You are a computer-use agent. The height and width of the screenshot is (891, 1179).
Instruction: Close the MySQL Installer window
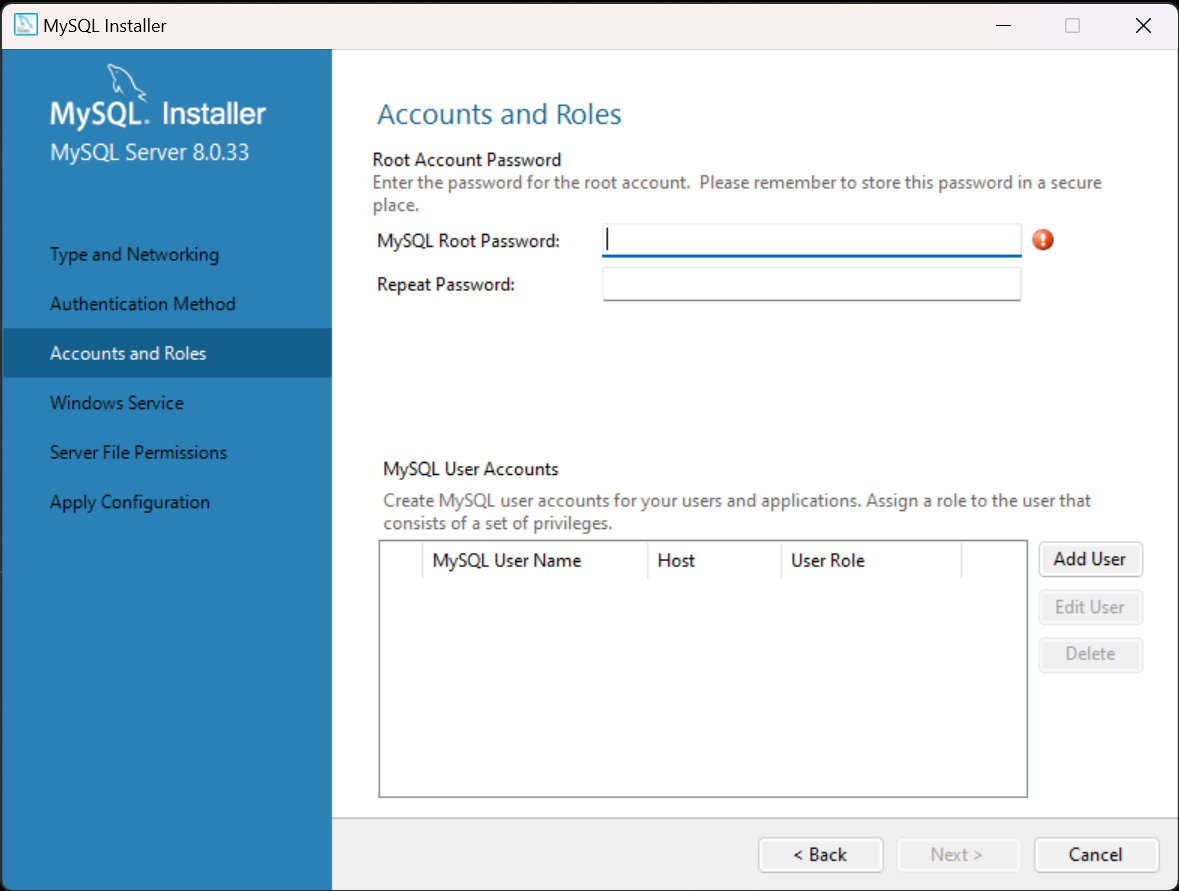pyautogui.click(x=1143, y=26)
